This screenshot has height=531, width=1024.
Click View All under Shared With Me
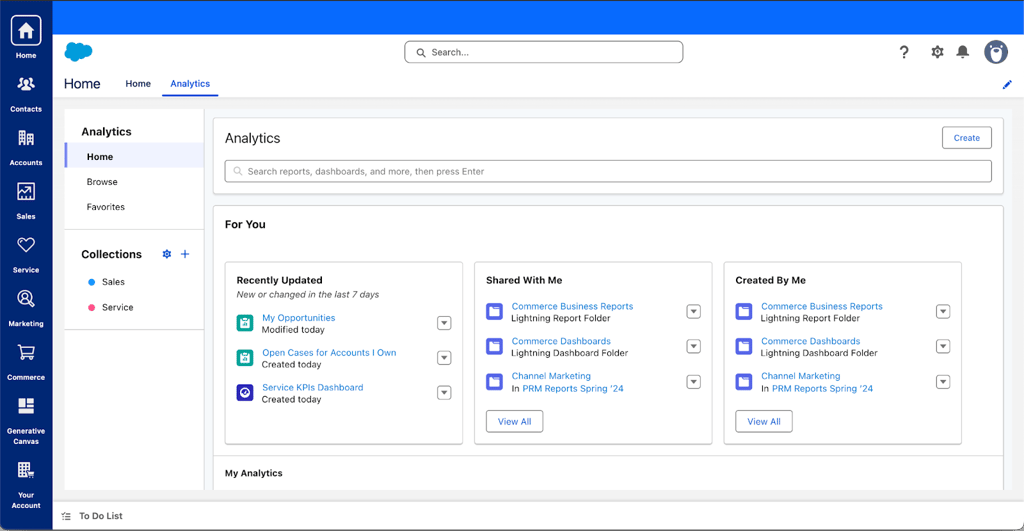coord(515,421)
